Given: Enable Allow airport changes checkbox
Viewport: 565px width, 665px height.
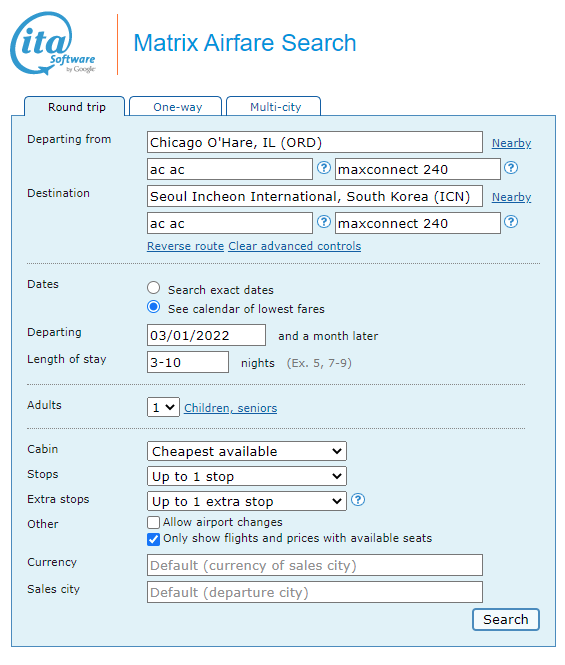Looking at the screenshot, I should 154,522.
